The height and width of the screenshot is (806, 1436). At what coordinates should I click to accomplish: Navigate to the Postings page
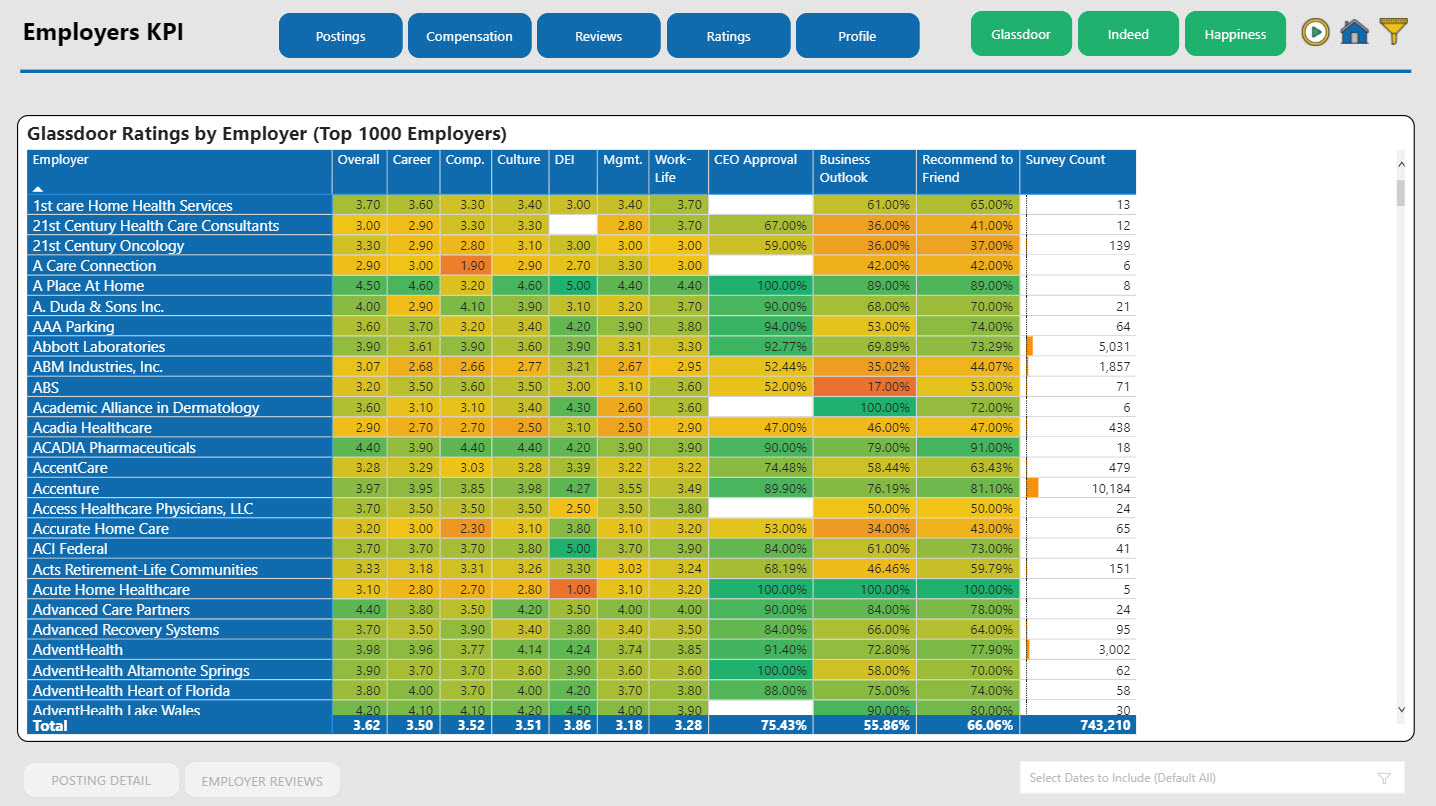pos(340,34)
